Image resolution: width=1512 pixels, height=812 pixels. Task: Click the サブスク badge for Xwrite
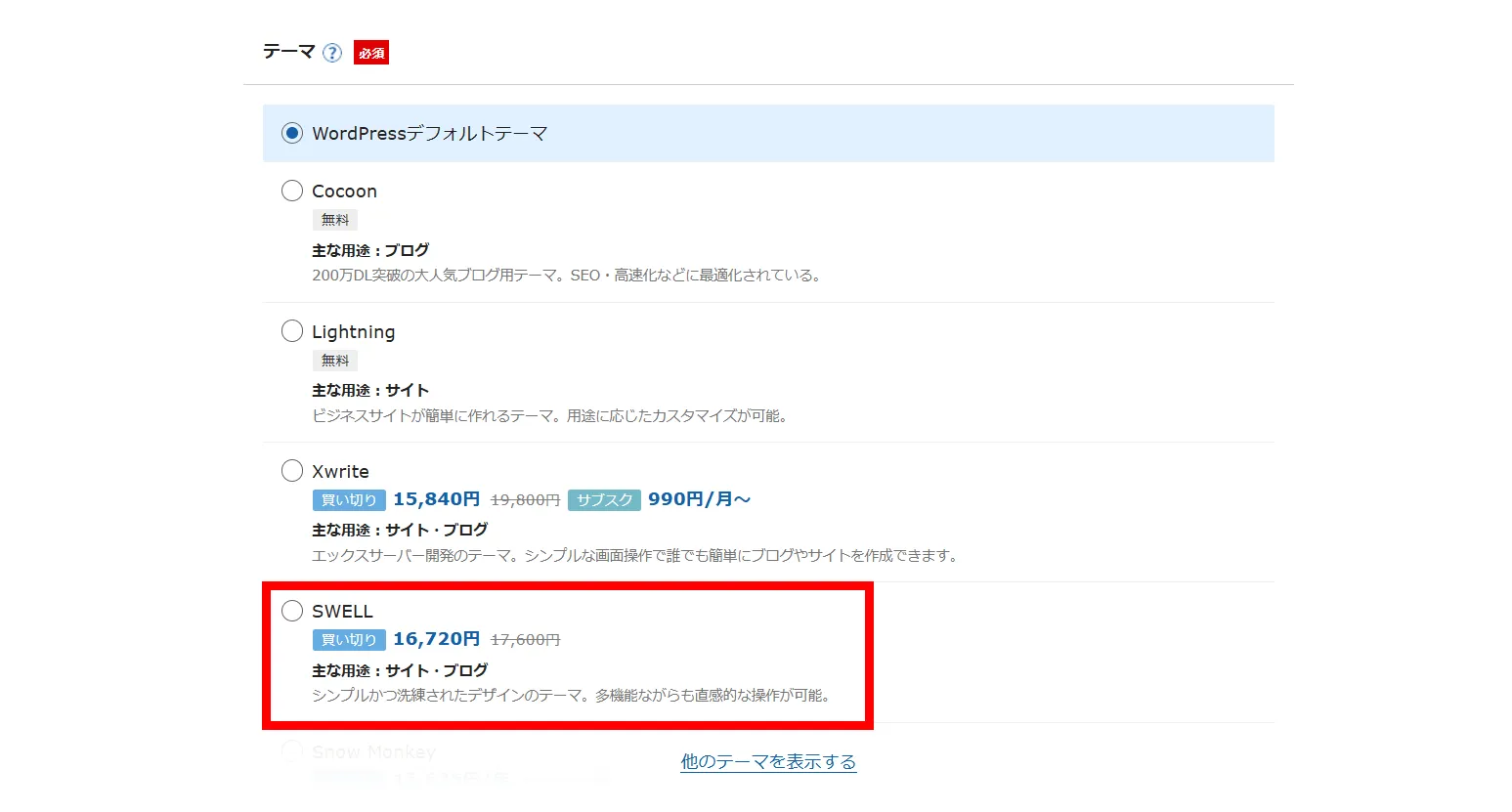tap(604, 500)
